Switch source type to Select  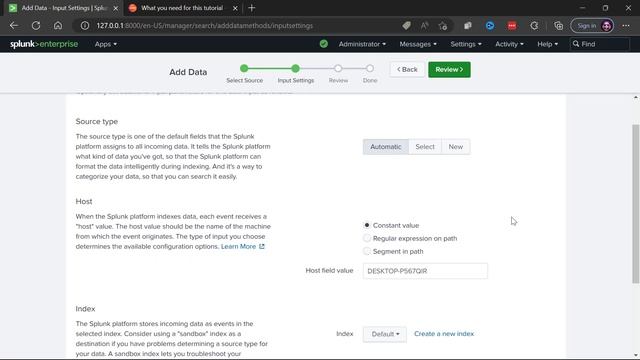[425, 147]
